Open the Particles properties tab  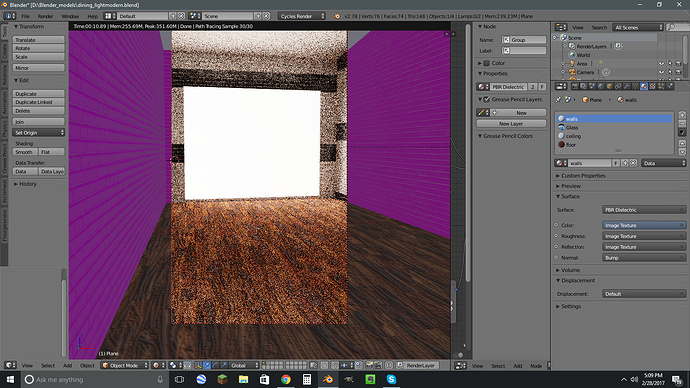pyautogui.click(x=661, y=86)
